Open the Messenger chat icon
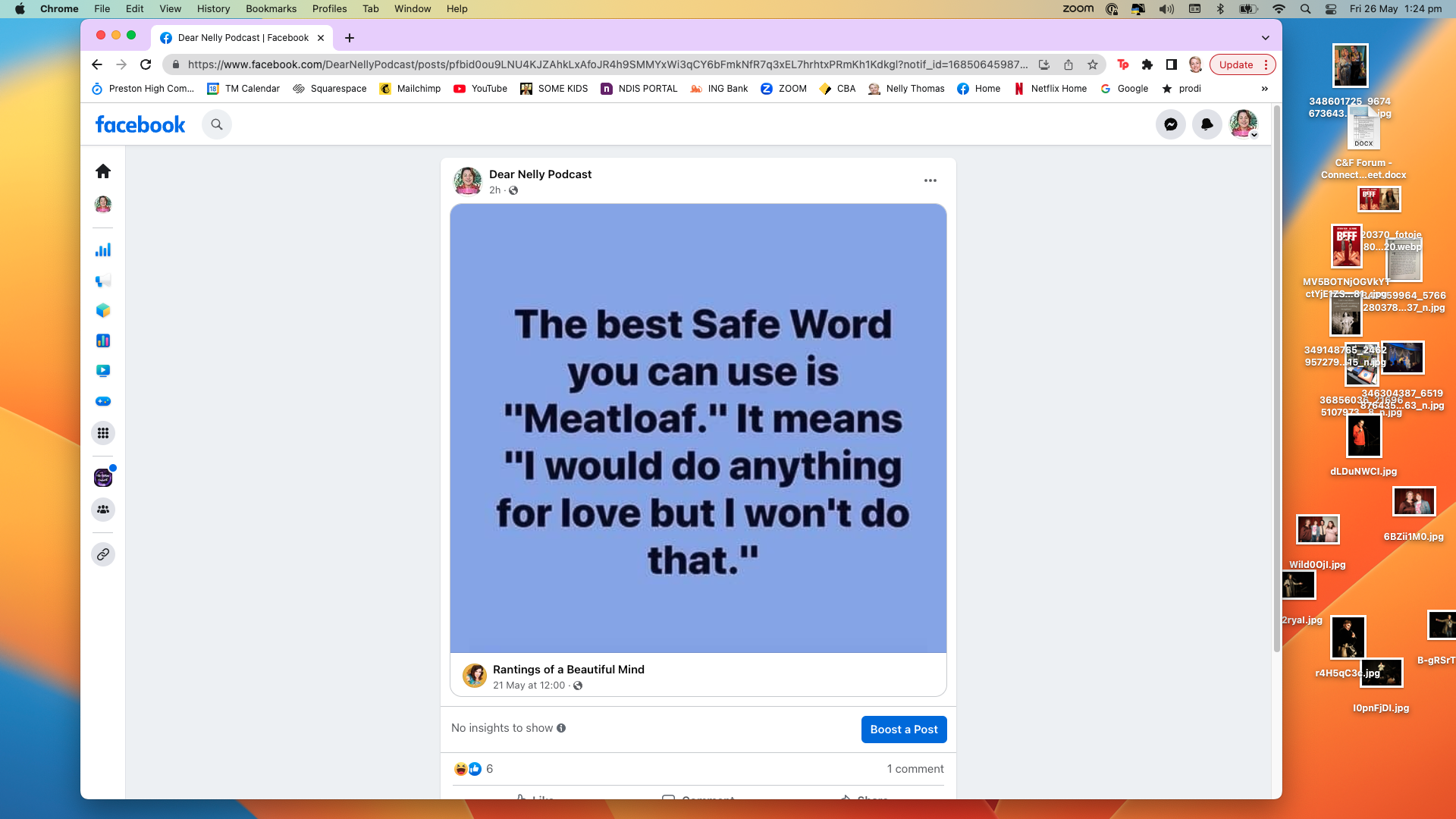This screenshot has width=1456, height=819. tap(1171, 124)
